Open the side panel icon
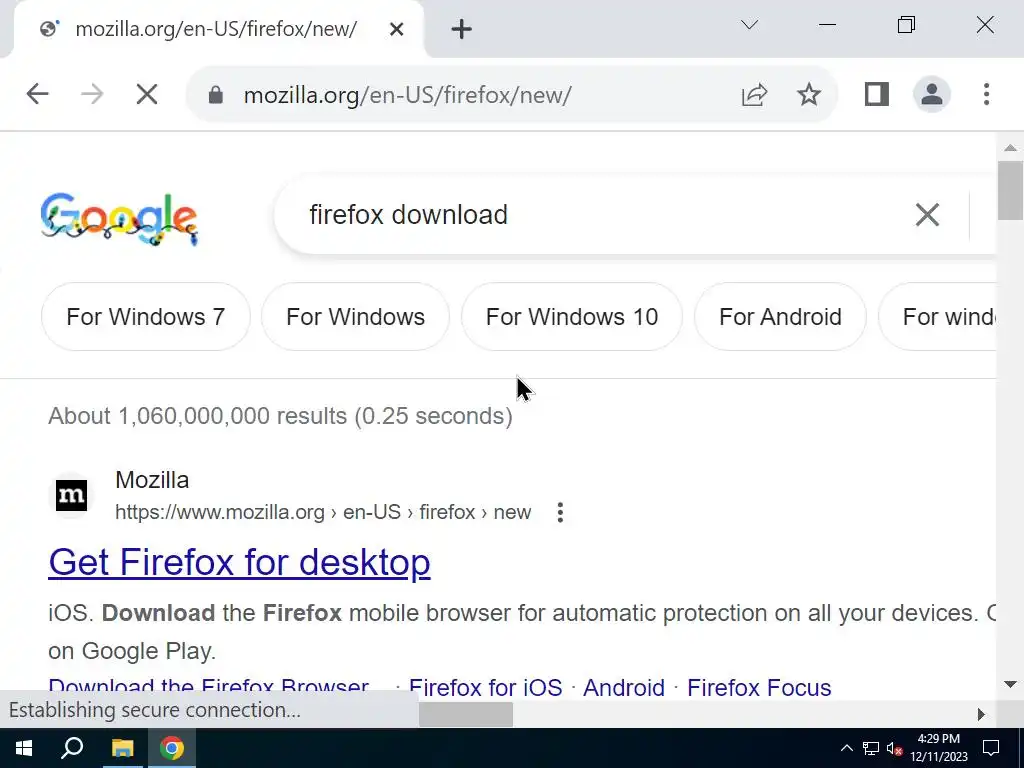 [x=876, y=95]
